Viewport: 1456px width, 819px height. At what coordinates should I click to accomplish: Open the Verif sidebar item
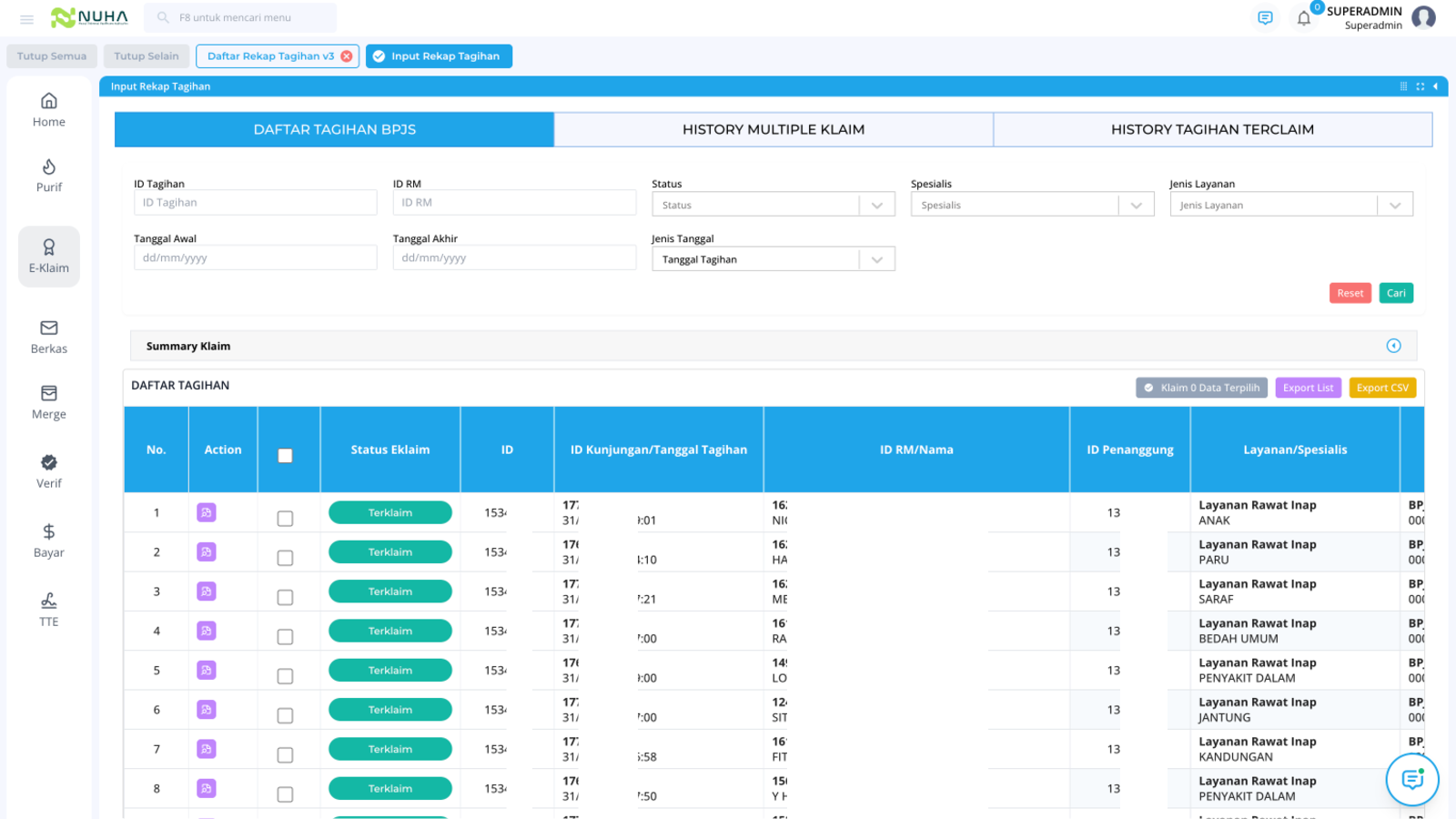click(49, 471)
